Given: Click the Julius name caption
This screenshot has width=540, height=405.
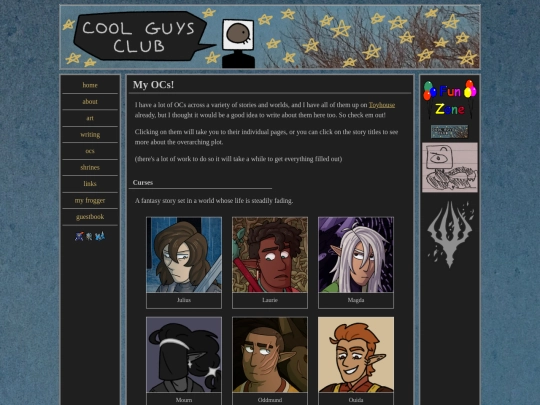Looking at the screenshot, I should [x=184, y=300].
